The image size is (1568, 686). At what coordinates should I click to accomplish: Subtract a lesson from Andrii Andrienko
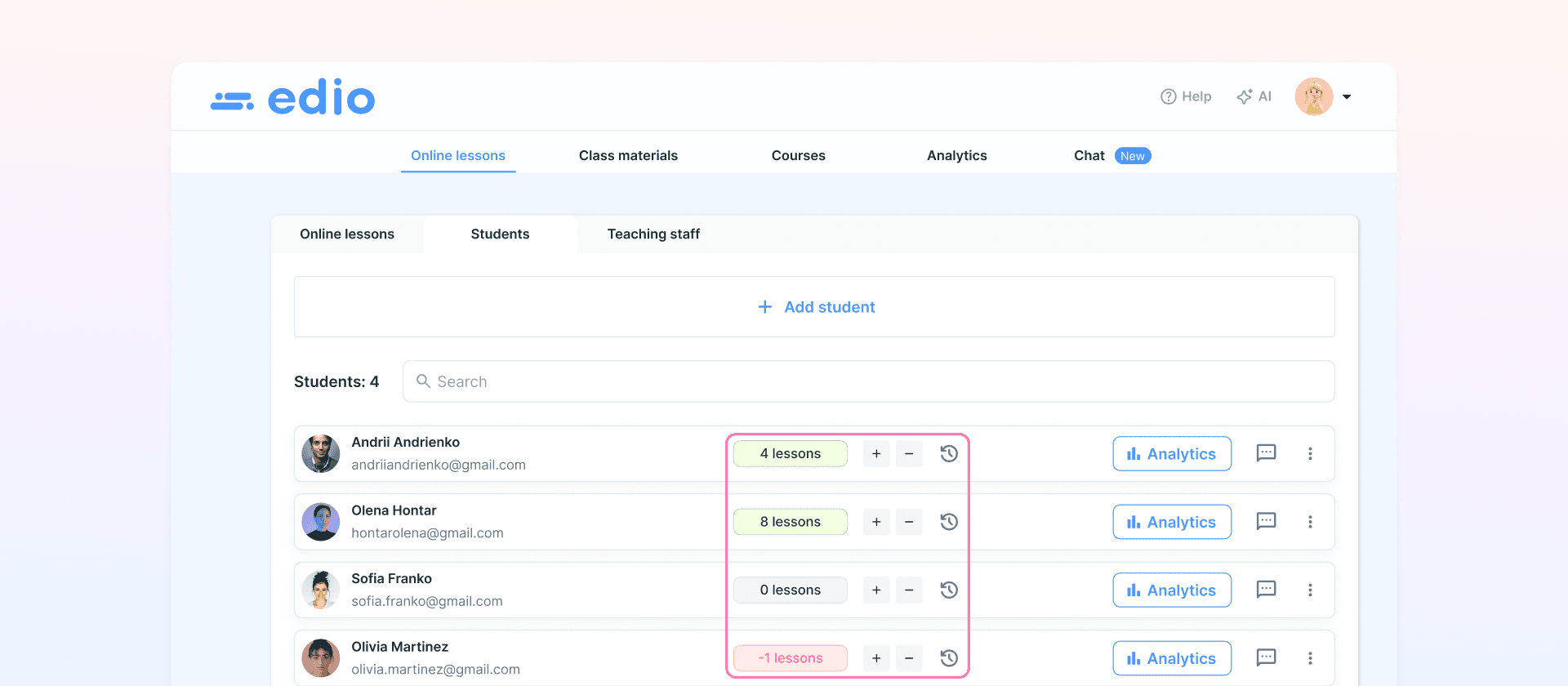pyautogui.click(x=909, y=453)
